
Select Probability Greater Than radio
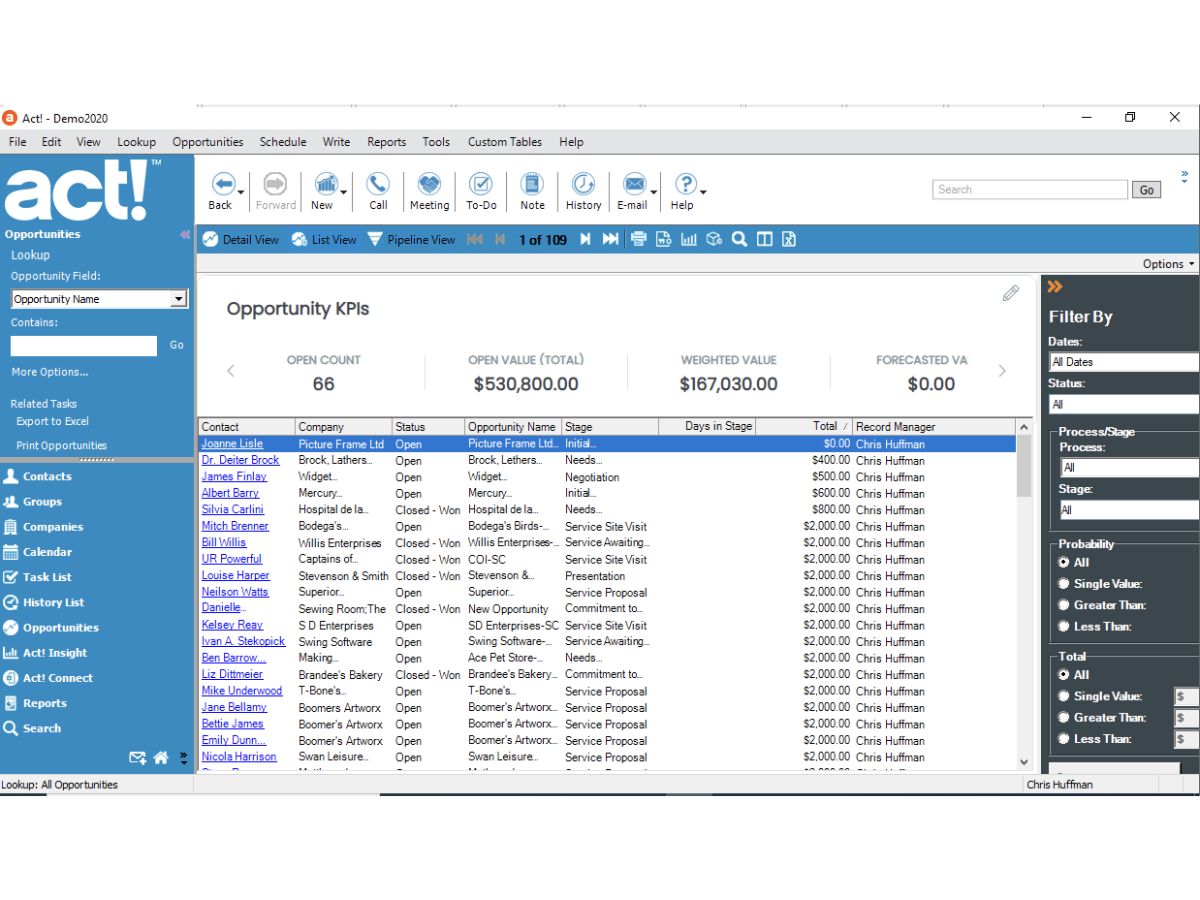1063,605
